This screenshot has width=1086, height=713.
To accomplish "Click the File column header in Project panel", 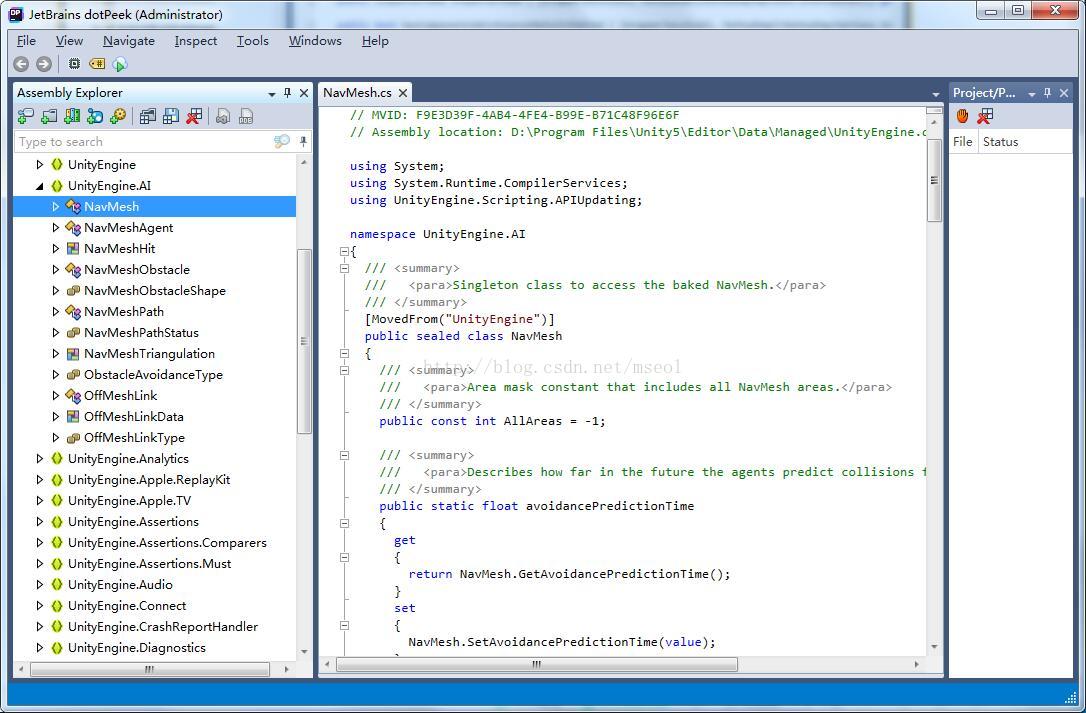I will [x=963, y=141].
